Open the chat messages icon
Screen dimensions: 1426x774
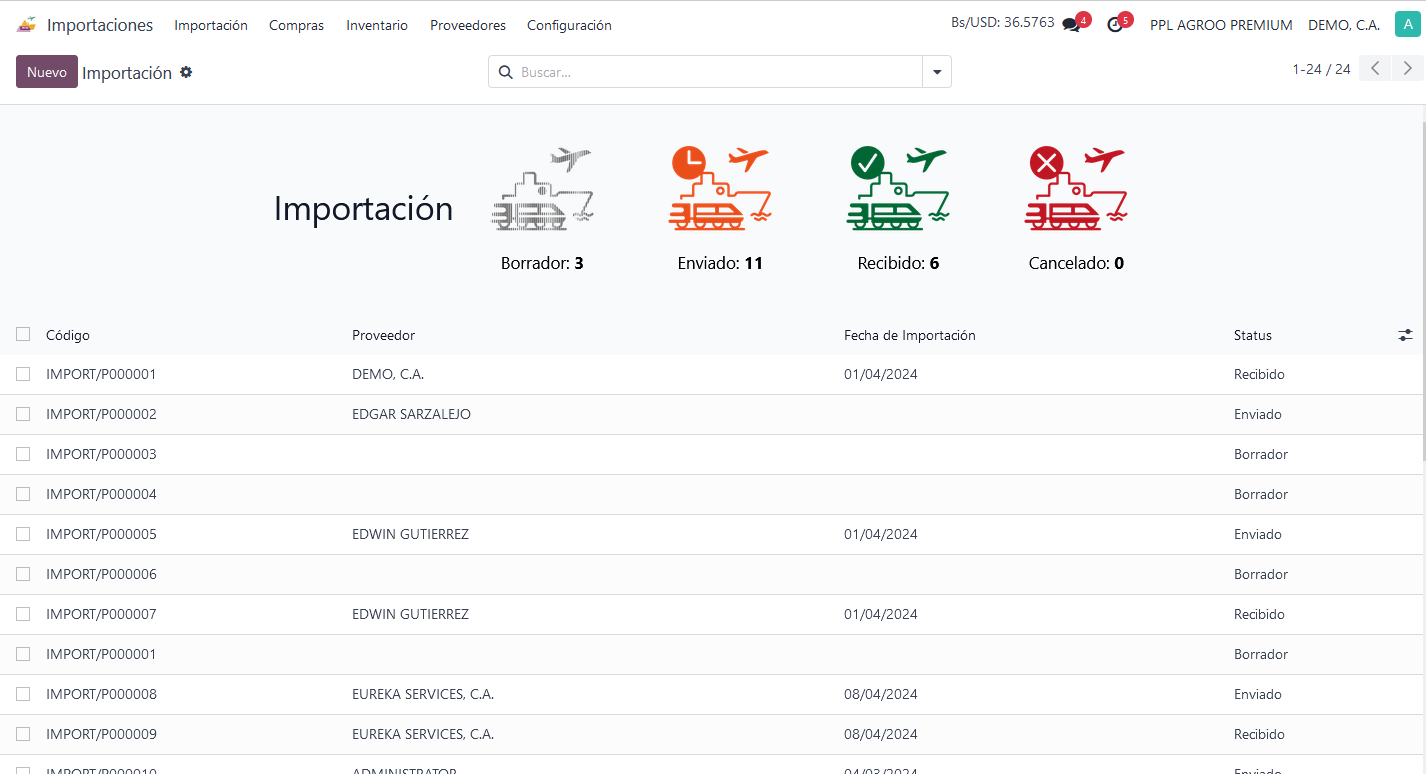pyautogui.click(x=1071, y=25)
